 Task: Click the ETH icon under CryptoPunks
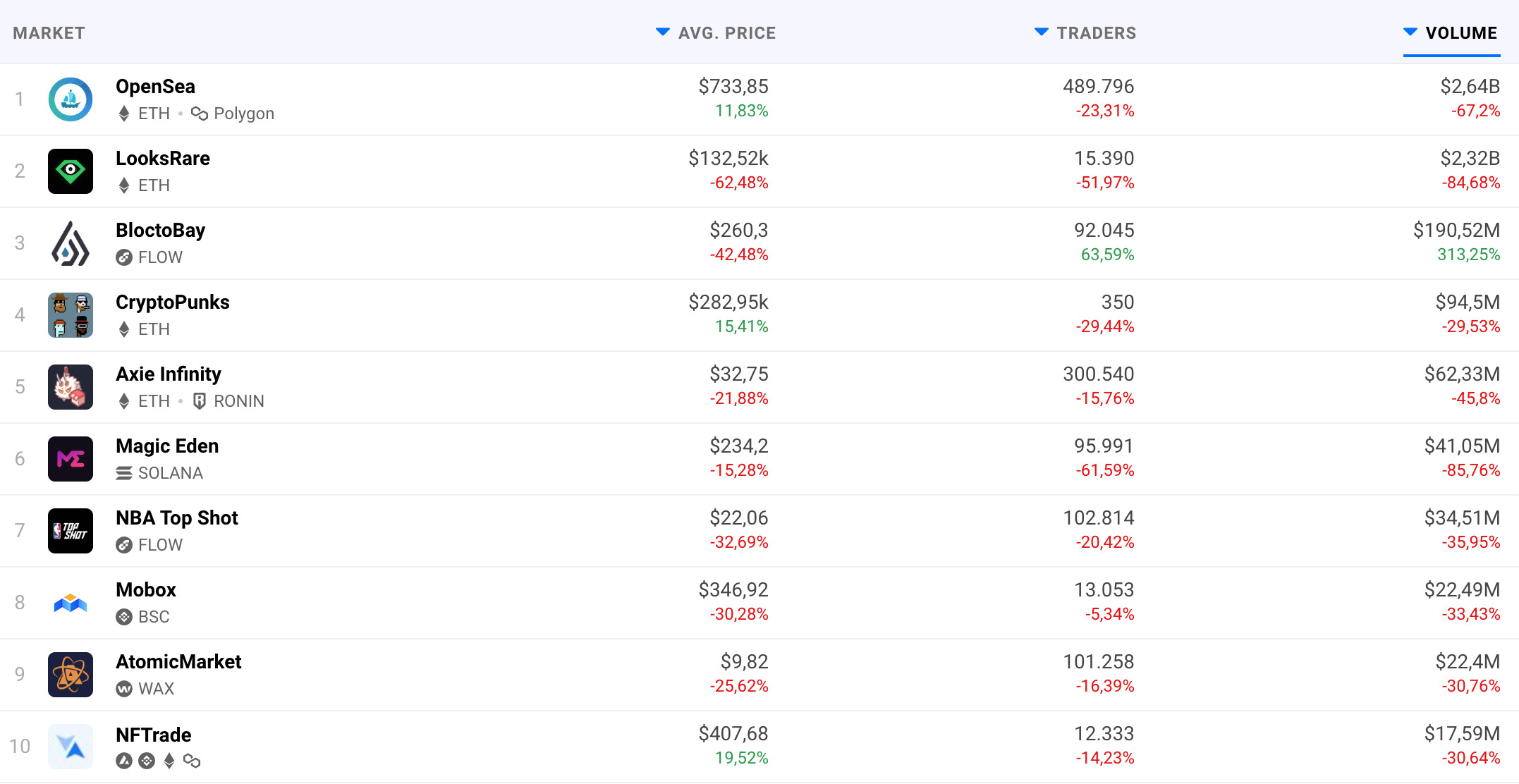124,329
